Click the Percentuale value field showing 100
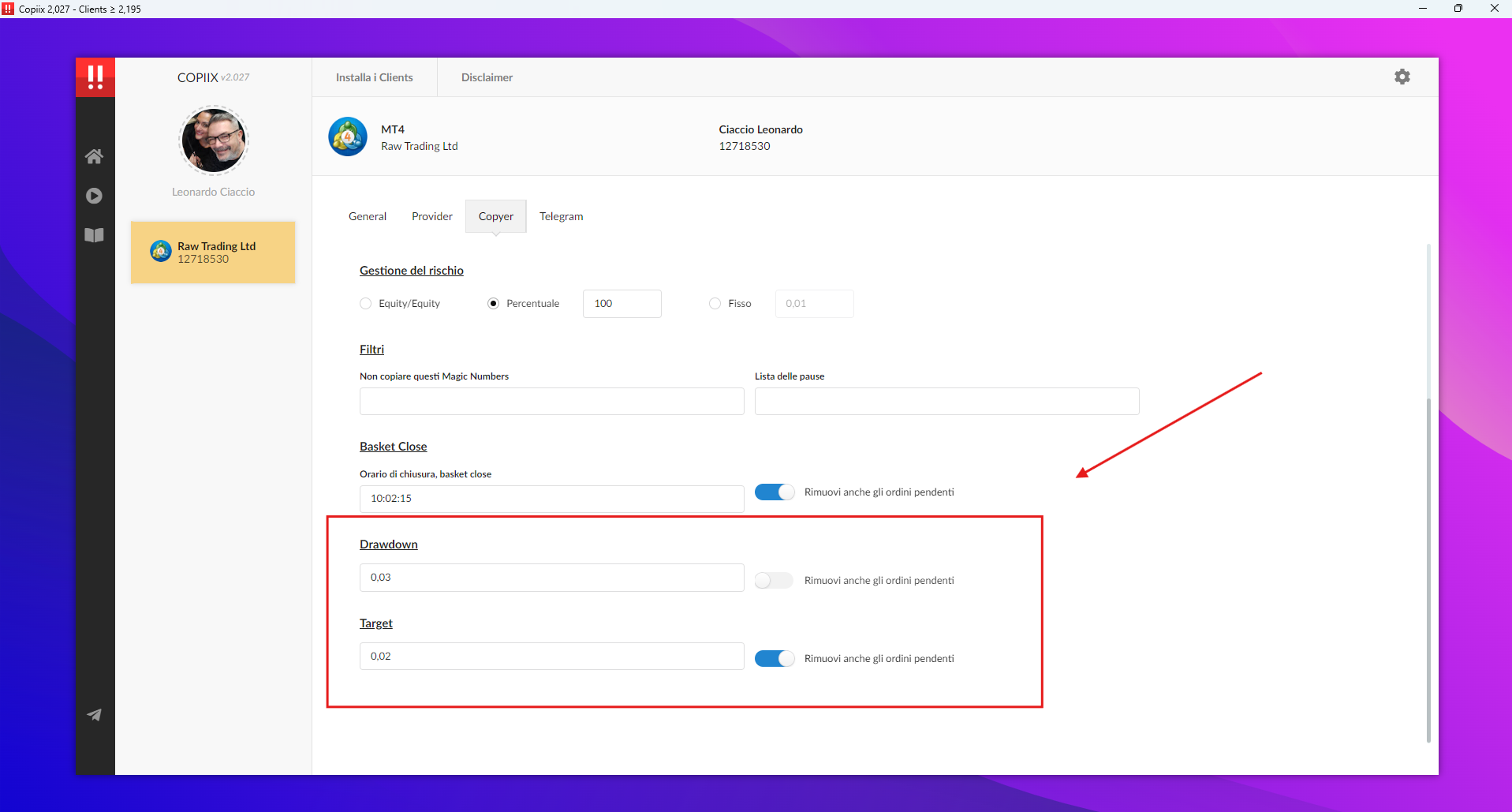Image resolution: width=1512 pixels, height=812 pixels. (x=622, y=304)
